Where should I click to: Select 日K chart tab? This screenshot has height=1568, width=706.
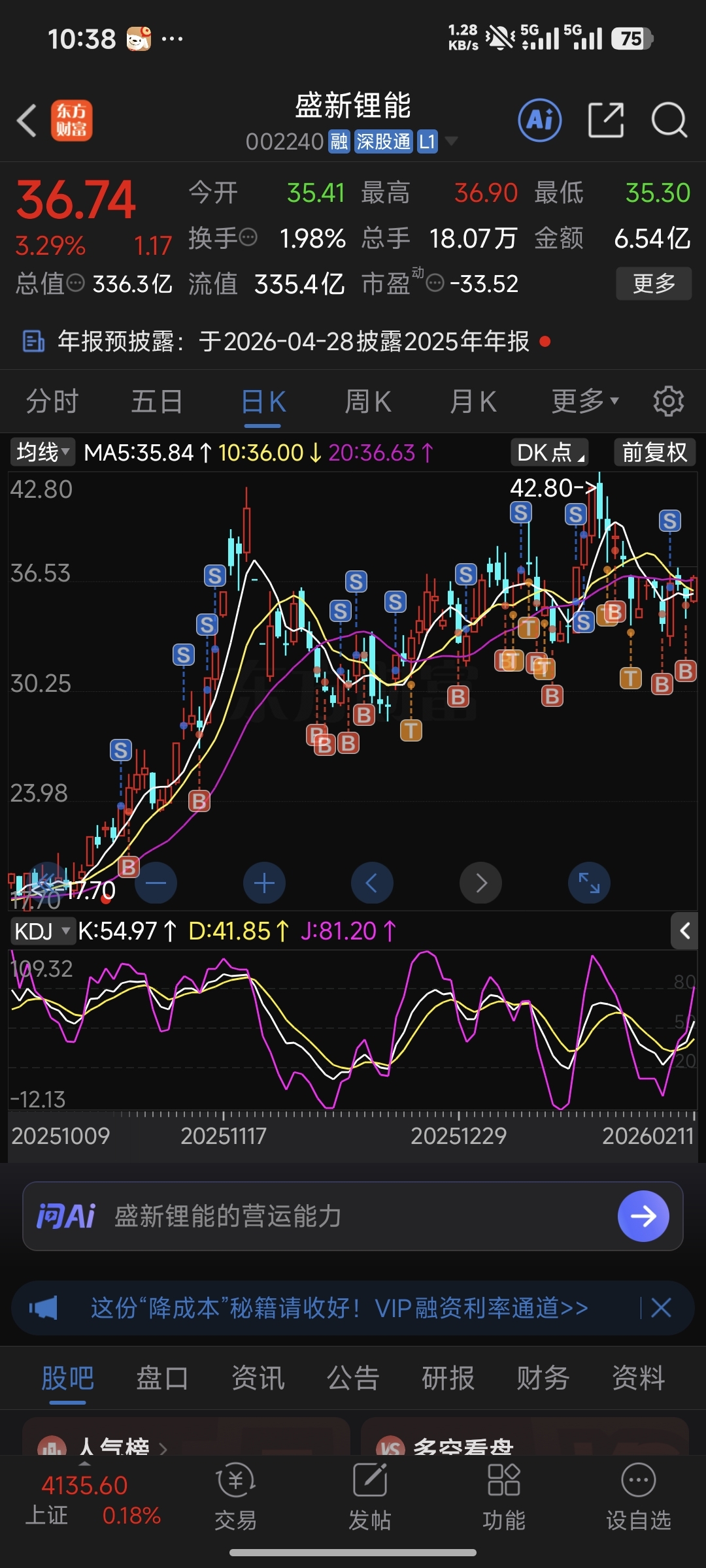(x=263, y=401)
